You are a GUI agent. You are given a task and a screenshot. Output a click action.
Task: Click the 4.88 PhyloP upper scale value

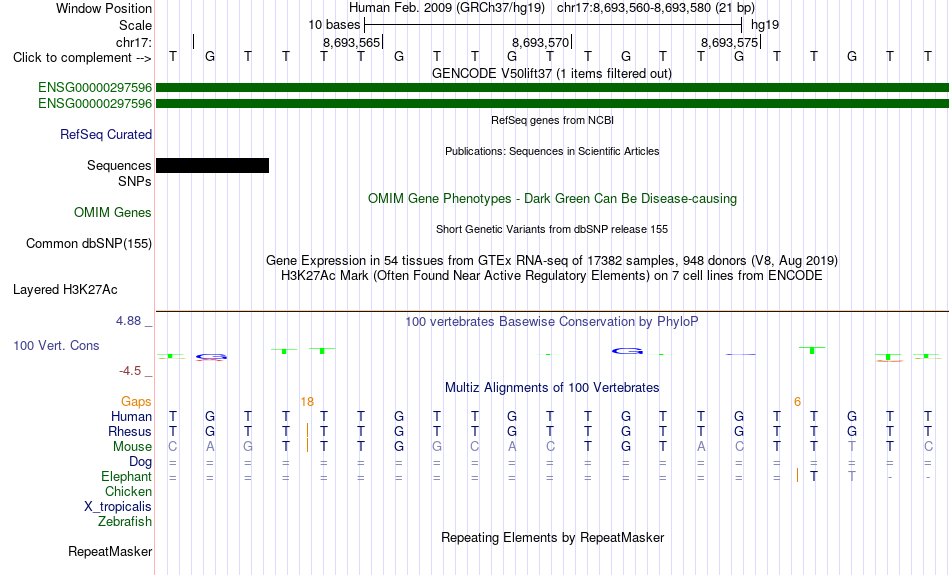pyautogui.click(x=128, y=321)
